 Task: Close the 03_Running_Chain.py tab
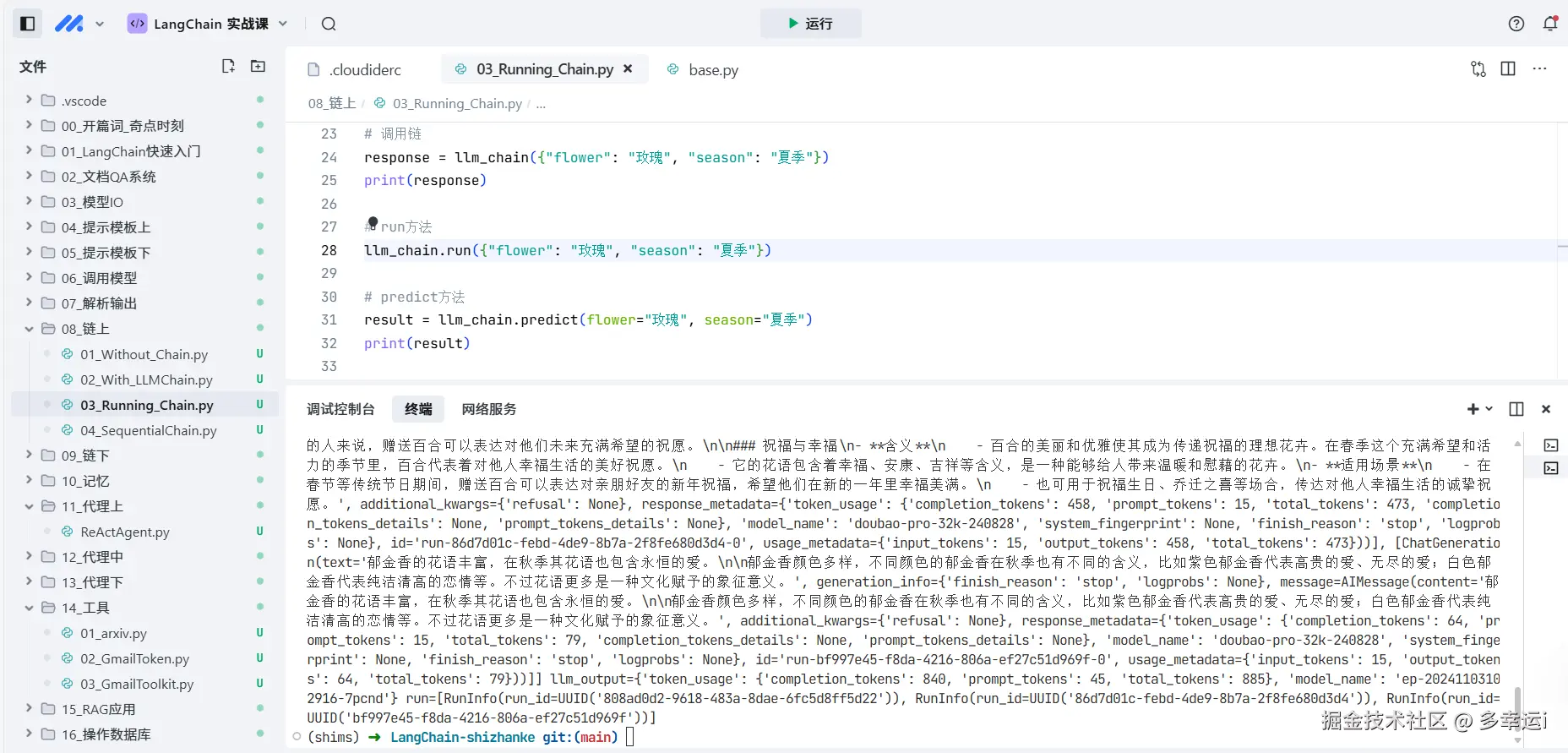point(628,69)
